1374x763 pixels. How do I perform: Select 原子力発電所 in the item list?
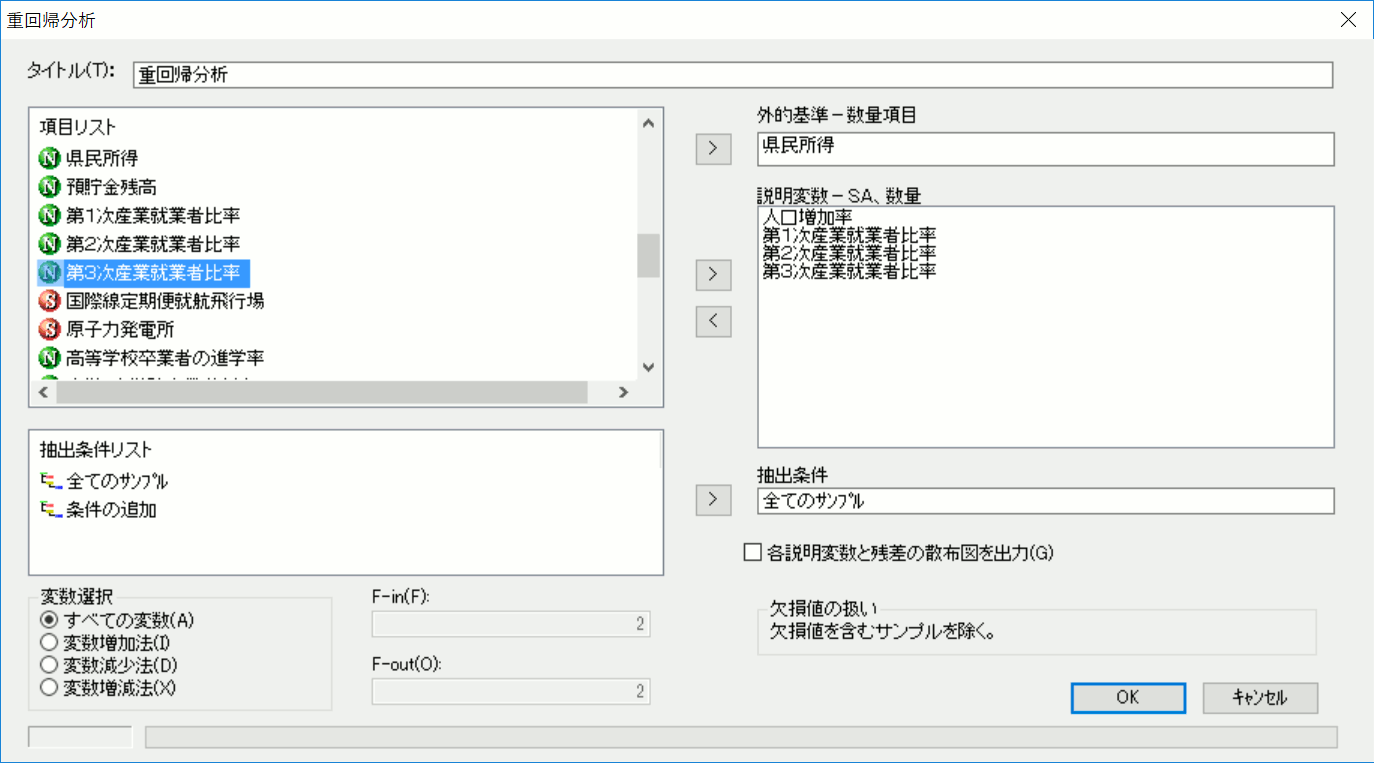120,329
